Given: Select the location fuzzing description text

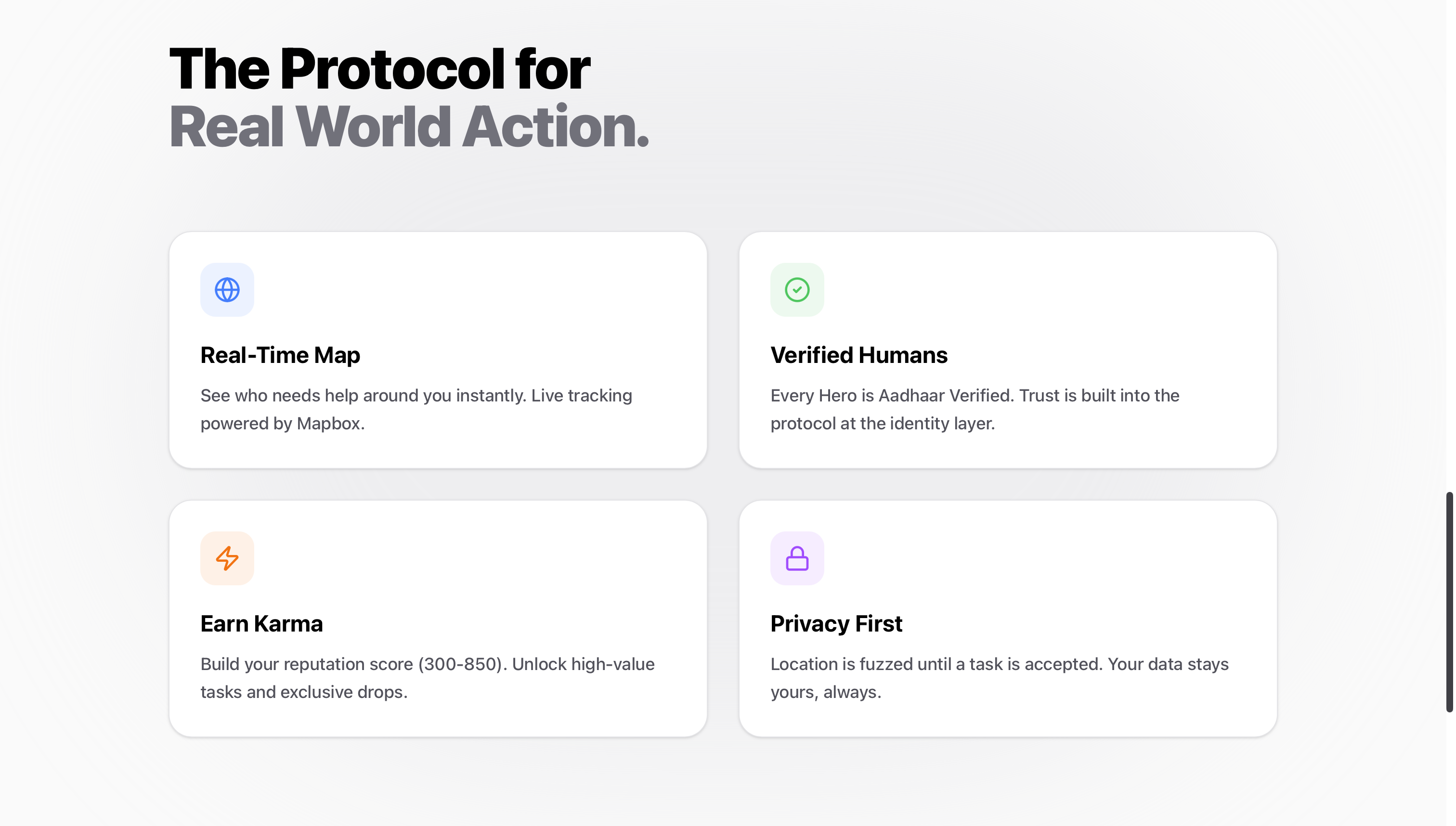Looking at the screenshot, I should coord(999,677).
